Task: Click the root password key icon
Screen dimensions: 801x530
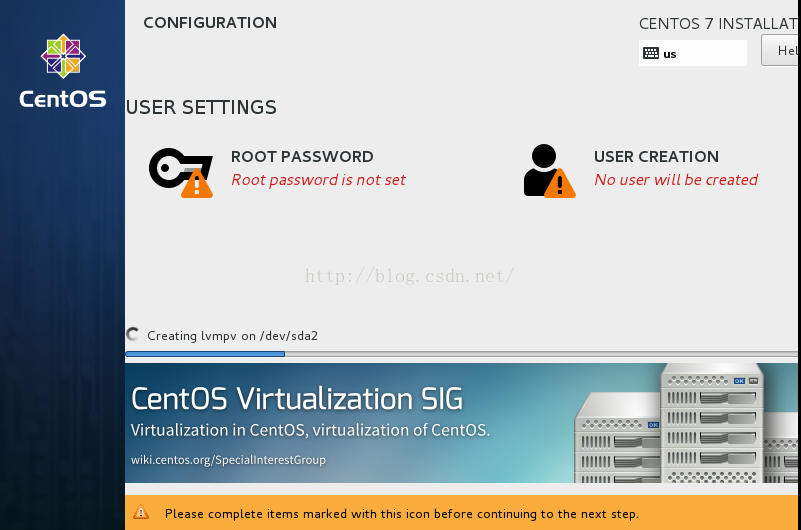Action: [181, 173]
